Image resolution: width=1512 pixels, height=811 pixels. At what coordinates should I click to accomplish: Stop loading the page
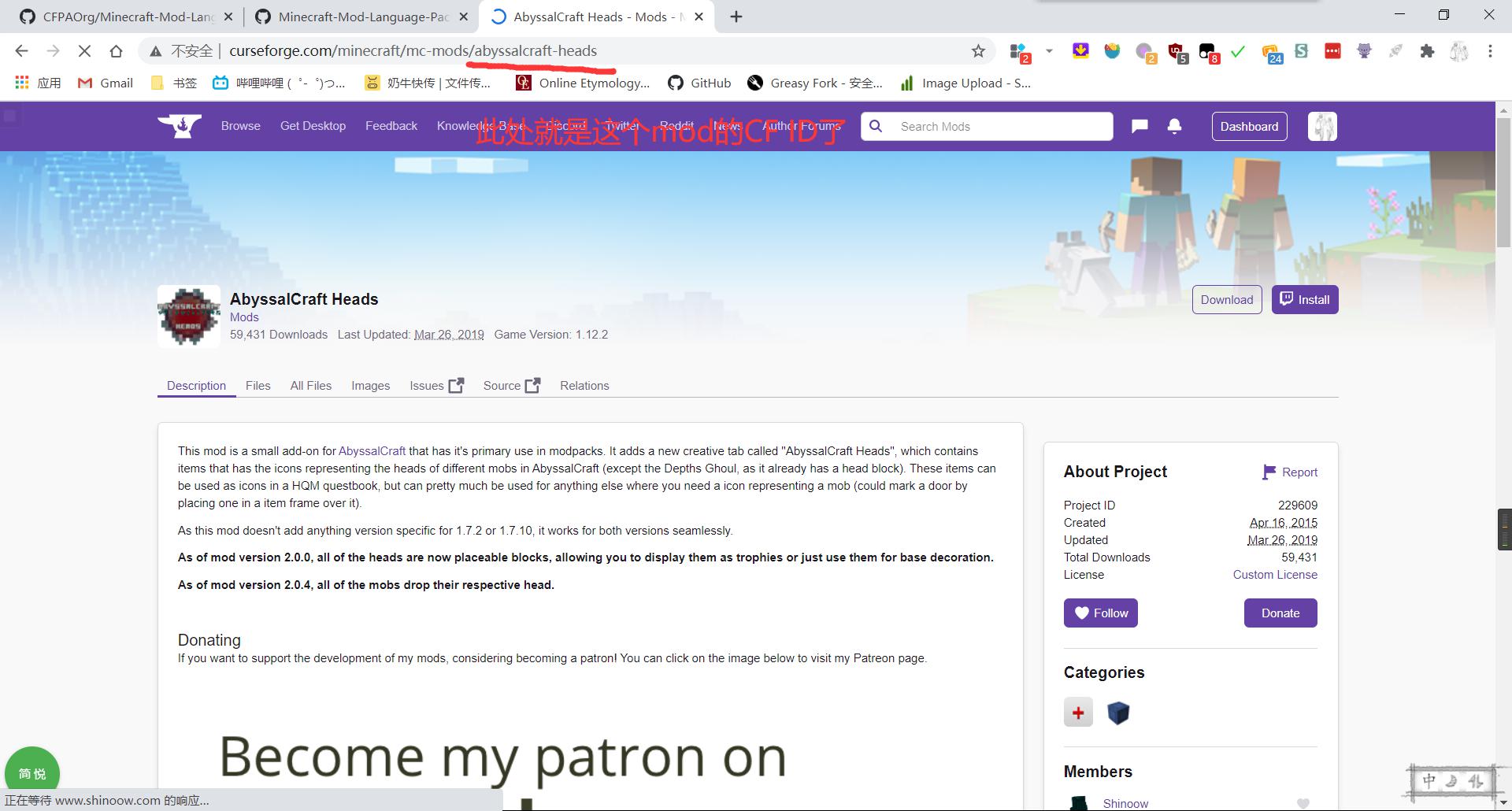point(84,51)
